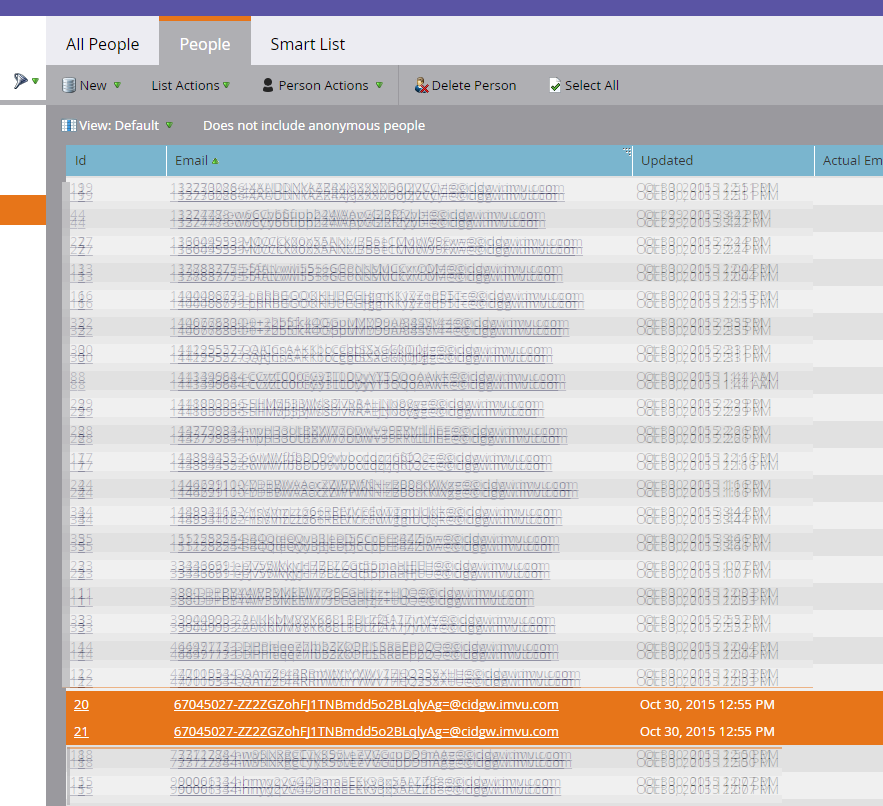Open the List Actions dropdown
This screenshot has height=806, width=883.
click(190, 86)
